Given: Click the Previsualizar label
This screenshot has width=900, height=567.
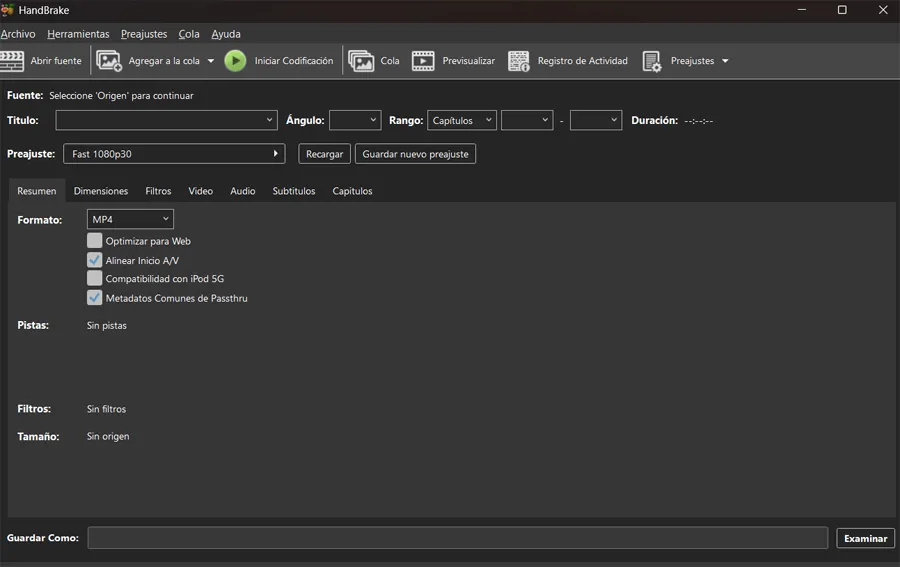Looking at the screenshot, I should pyautogui.click(x=468, y=61).
